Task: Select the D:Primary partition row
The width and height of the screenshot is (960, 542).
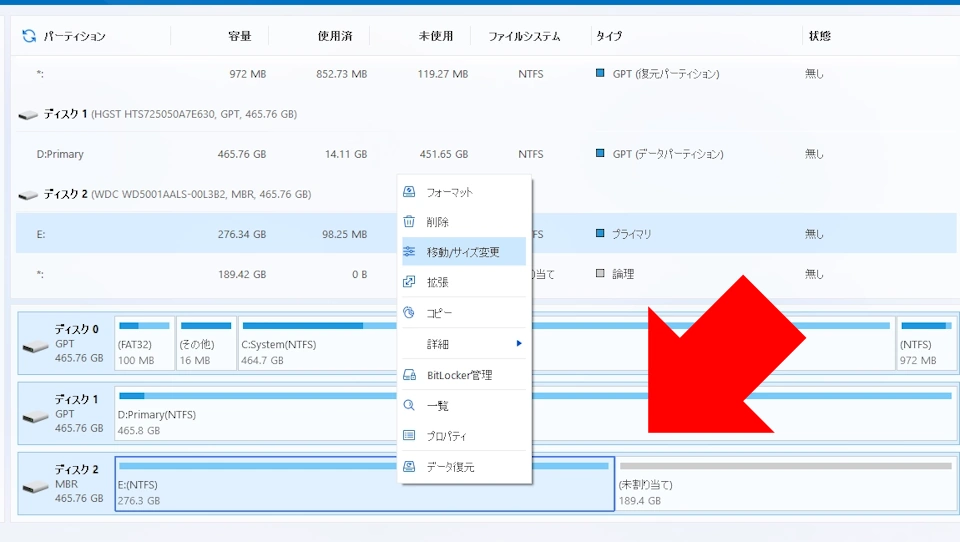Action: (x=486, y=154)
